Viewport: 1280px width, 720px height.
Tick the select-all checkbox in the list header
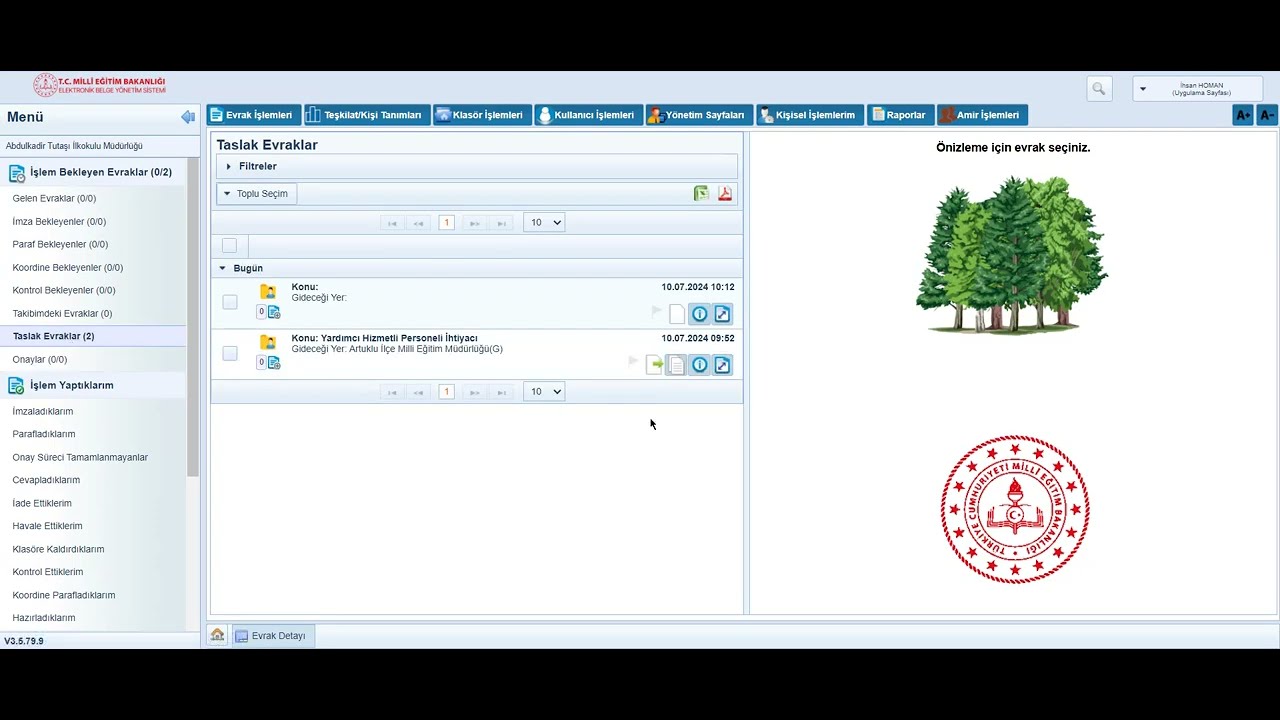tap(229, 245)
